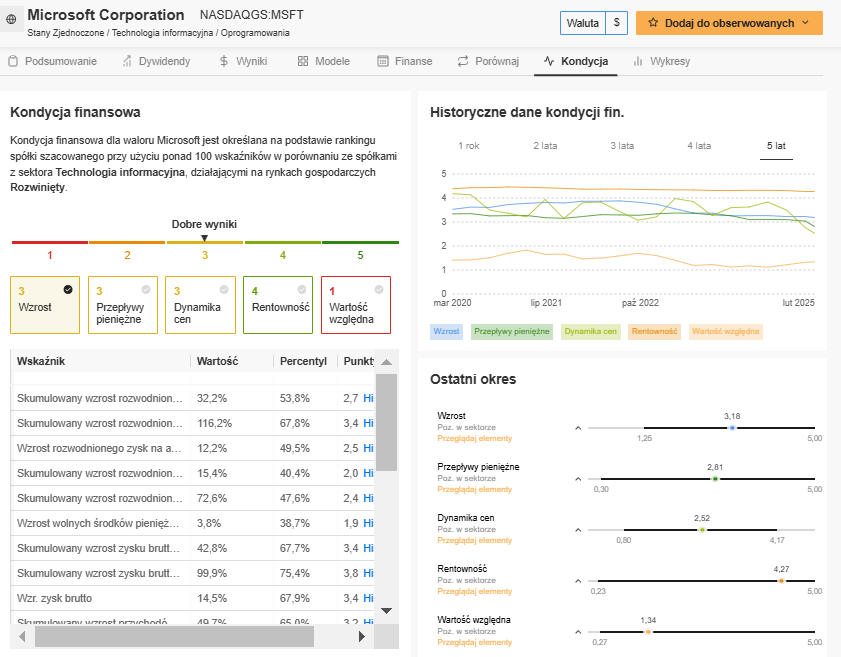Select the Wartość względna score card
The height and width of the screenshot is (657, 841).
click(356, 305)
